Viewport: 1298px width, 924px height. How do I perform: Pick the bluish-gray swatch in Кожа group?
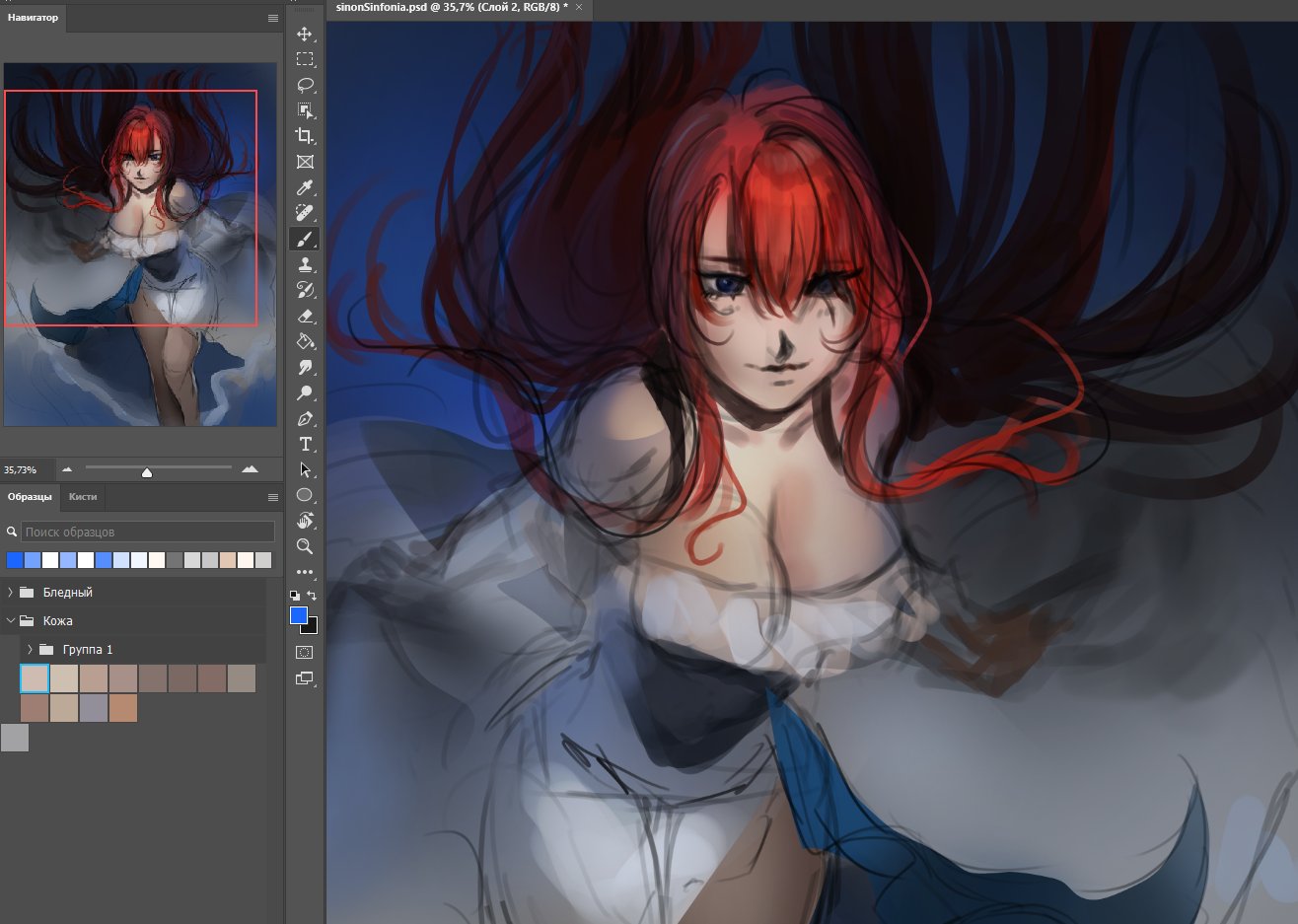[x=94, y=708]
